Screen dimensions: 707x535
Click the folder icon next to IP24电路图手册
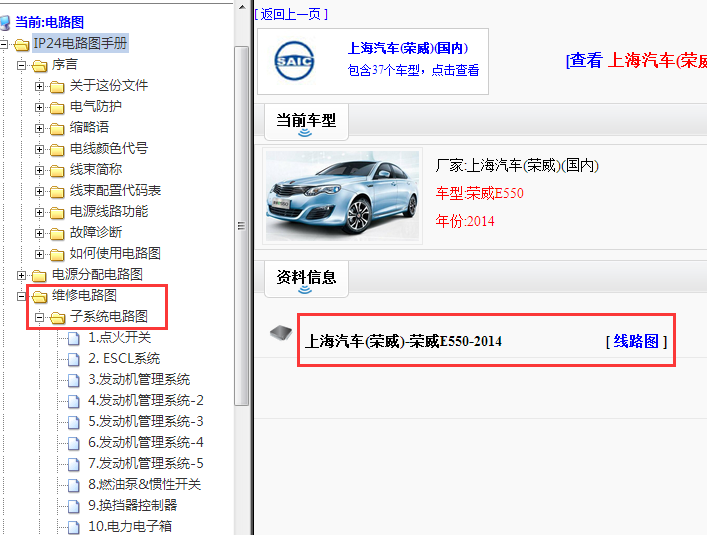(x=22, y=44)
